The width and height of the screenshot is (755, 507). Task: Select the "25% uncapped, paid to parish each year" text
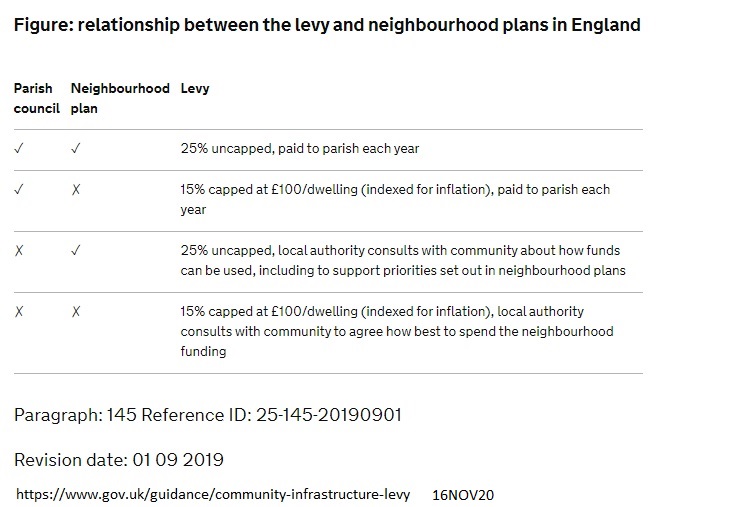click(x=300, y=149)
